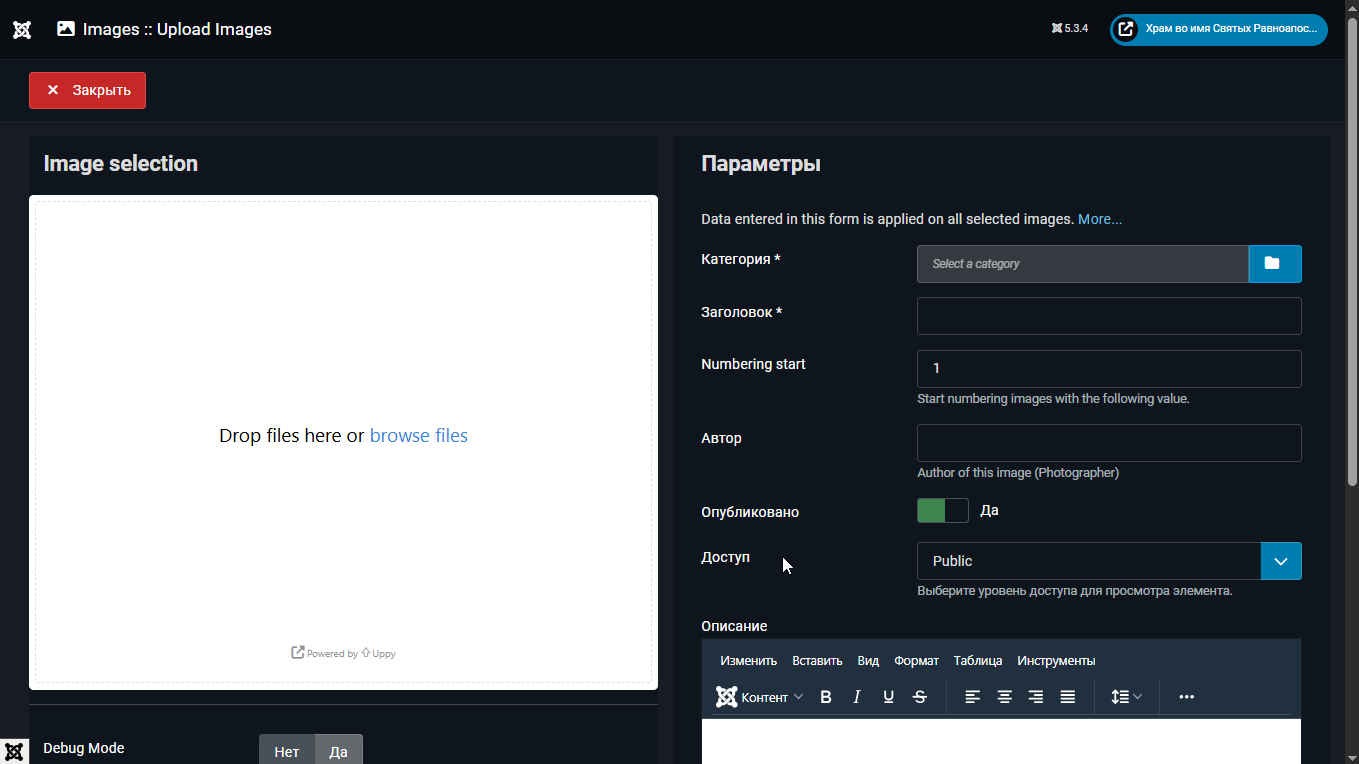Center-align text in the description editor
This screenshot has height=764, width=1359.
[1004, 696]
